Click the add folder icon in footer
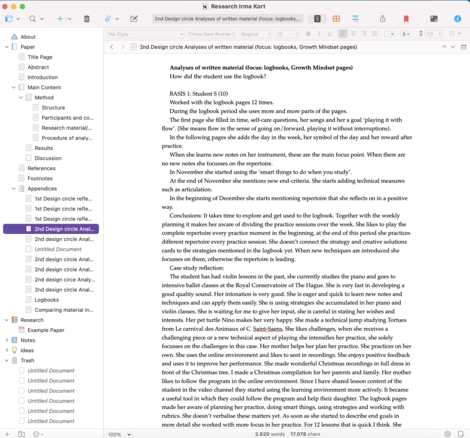The width and height of the screenshot is (470, 438). pyautogui.click(x=21, y=434)
